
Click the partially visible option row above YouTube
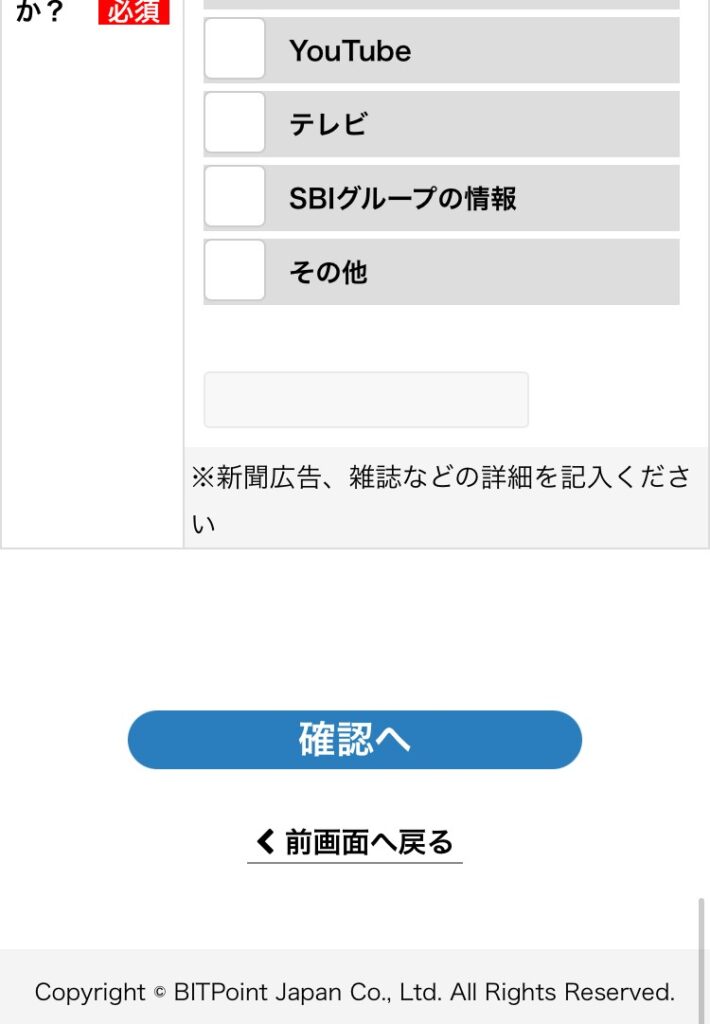[441, 4]
